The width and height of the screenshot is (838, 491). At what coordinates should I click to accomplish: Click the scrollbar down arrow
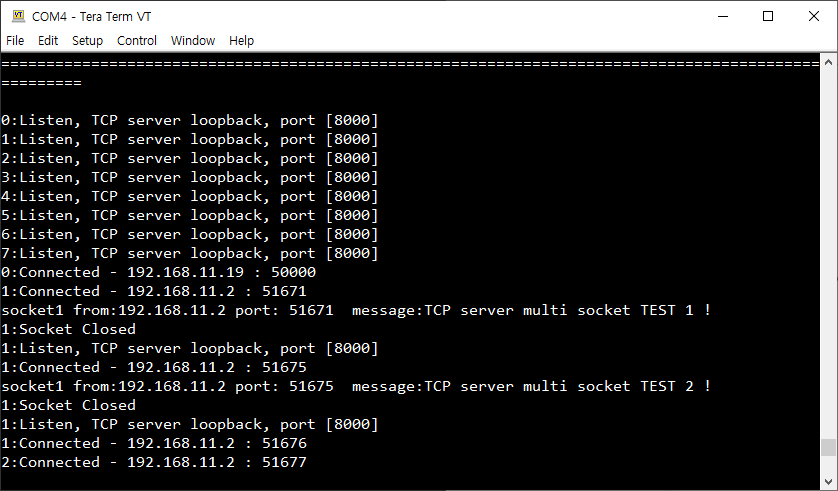pyautogui.click(x=828, y=481)
